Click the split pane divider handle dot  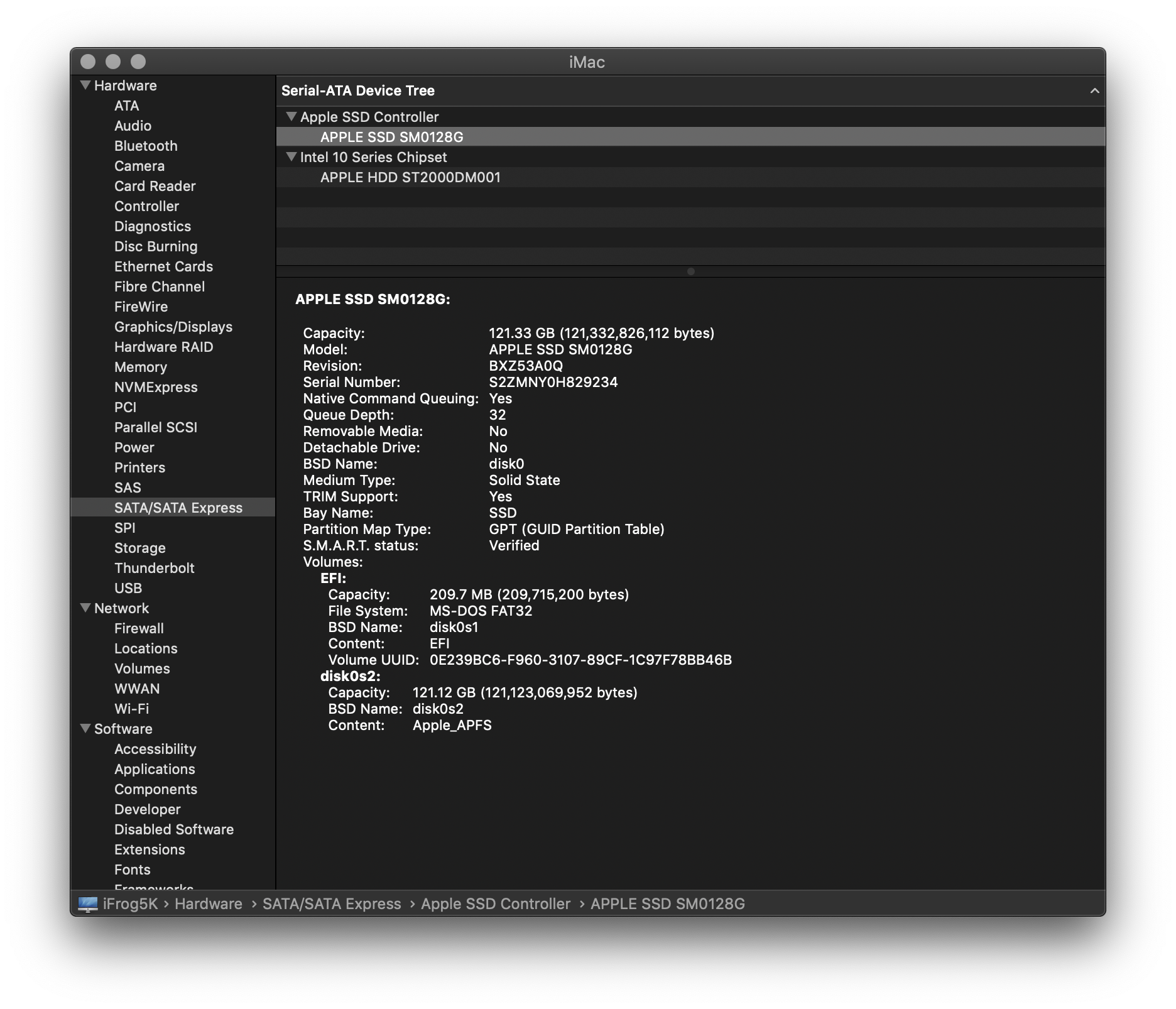click(x=691, y=271)
